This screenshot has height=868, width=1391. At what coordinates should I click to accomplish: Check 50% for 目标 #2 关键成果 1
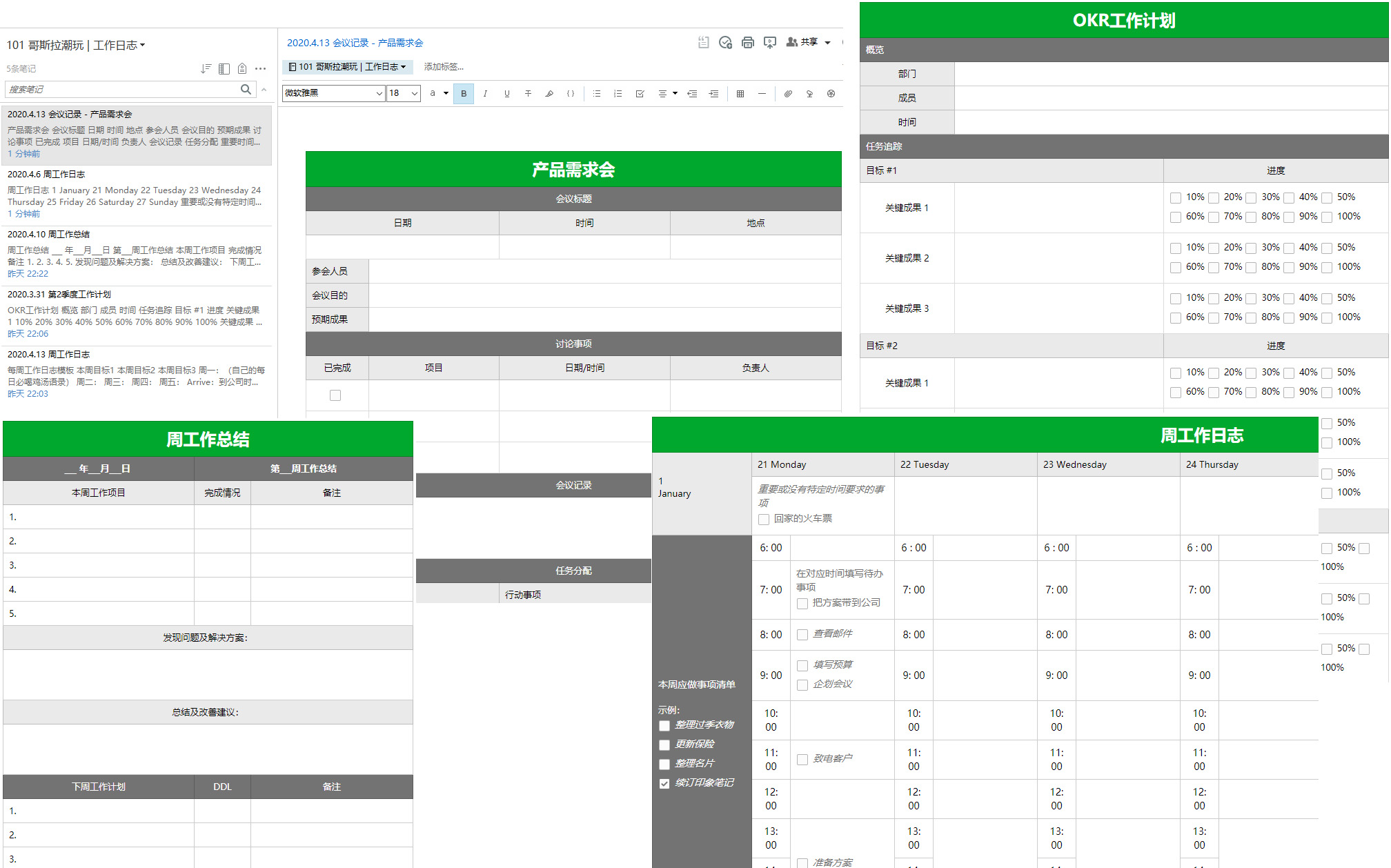(x=1327, y=373)
